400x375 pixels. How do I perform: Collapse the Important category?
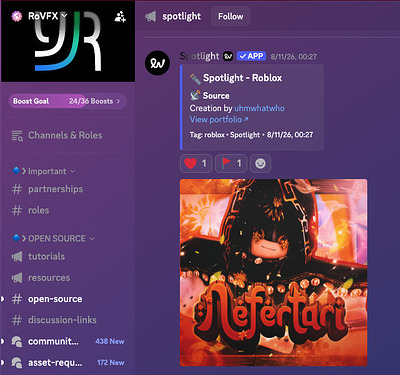[47, 171]
